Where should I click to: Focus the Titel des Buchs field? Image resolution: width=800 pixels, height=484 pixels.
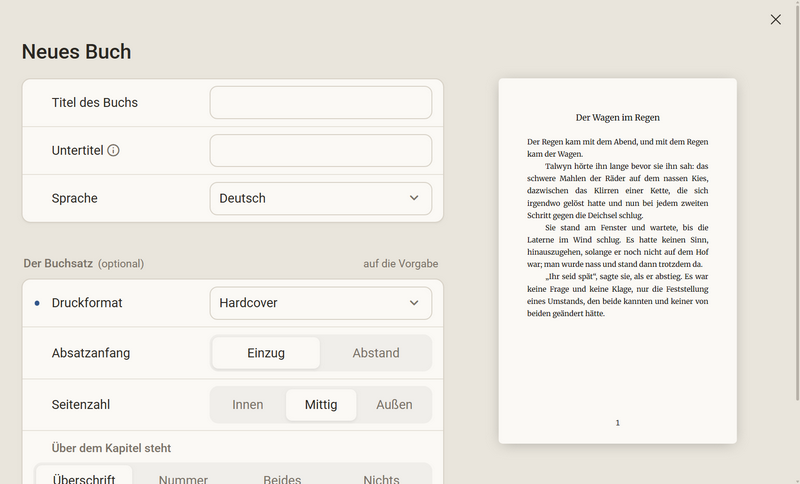point(321,103)
